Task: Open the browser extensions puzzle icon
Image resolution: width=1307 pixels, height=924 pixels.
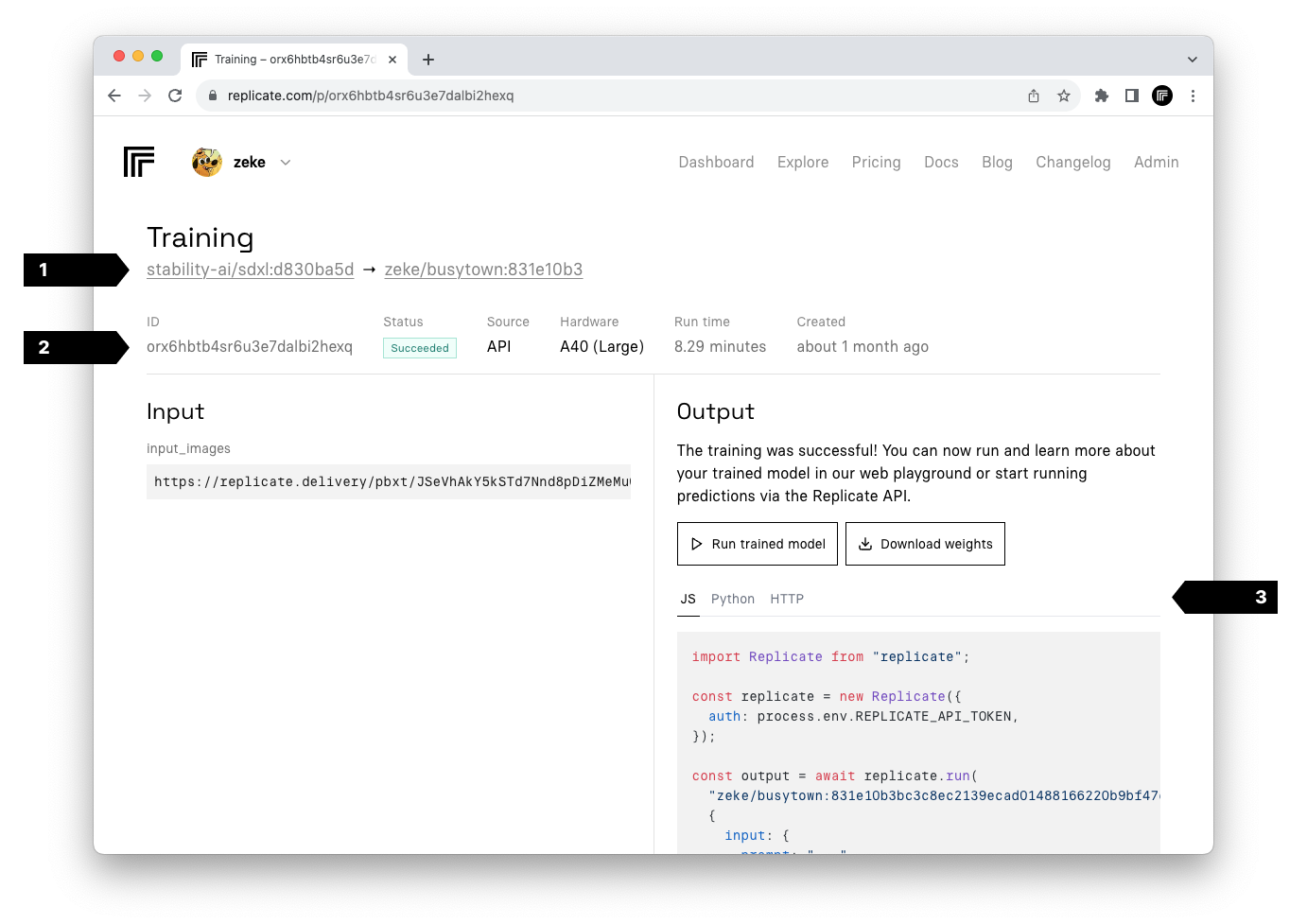Action: [1102, 96]
